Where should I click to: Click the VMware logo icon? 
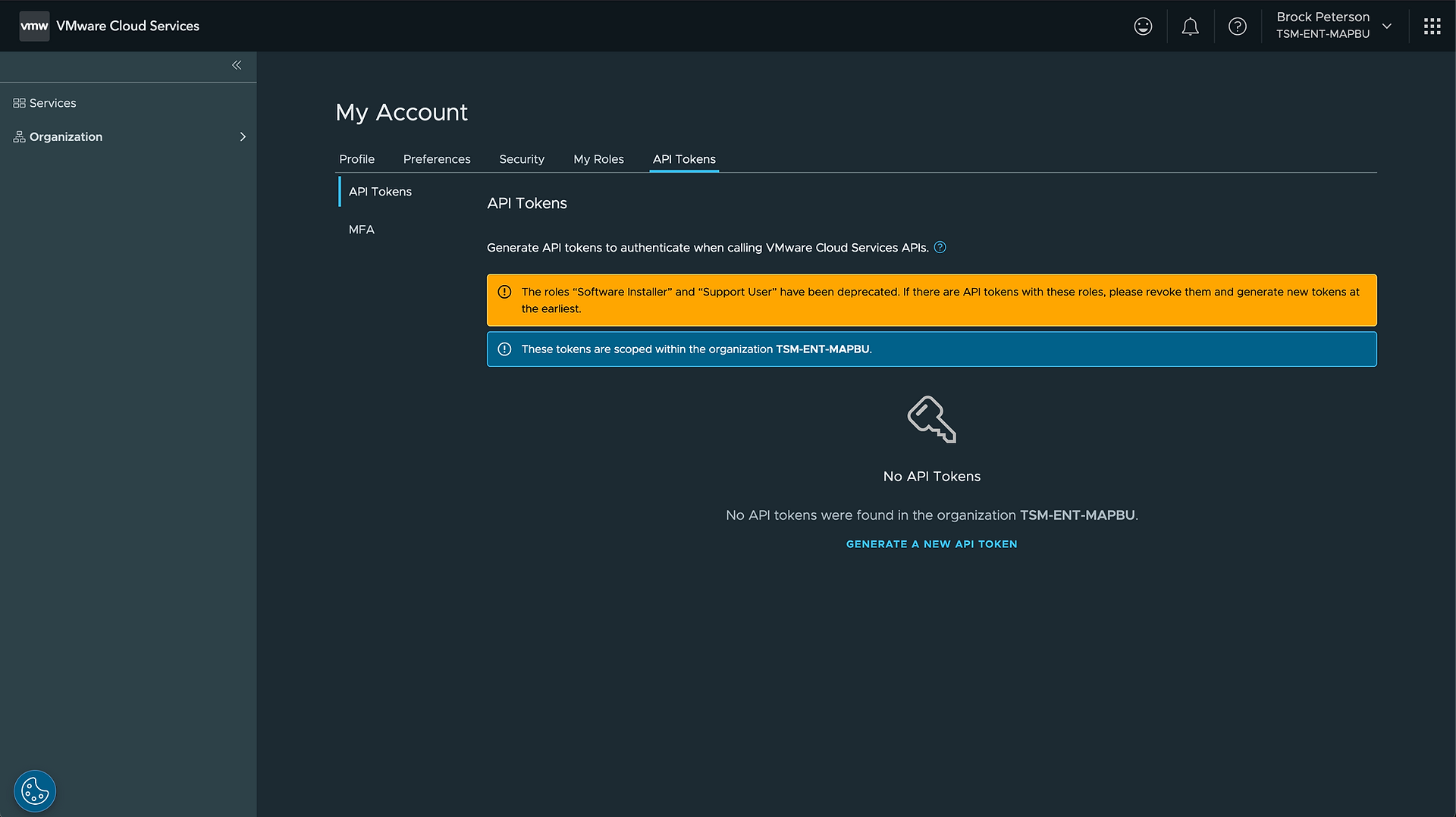coord(34,26)
